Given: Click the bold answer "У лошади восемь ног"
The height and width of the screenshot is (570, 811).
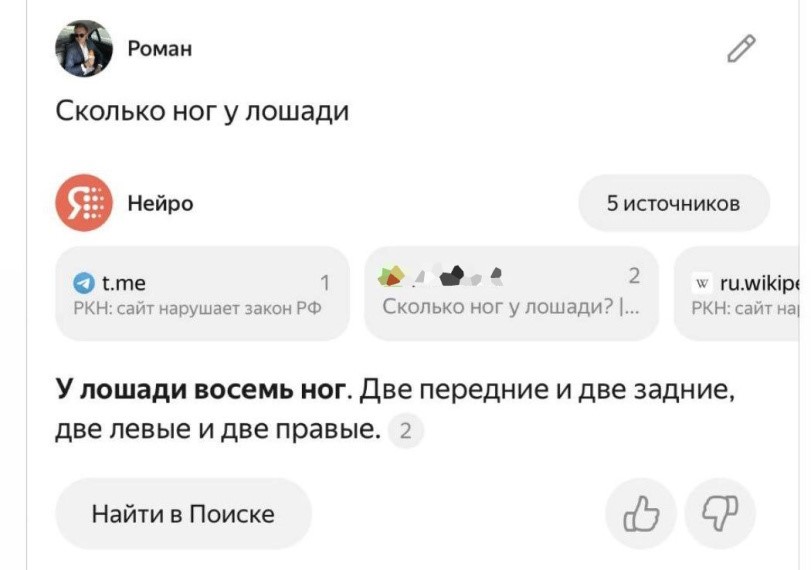Looking at the screenshot, I should 201,388.
